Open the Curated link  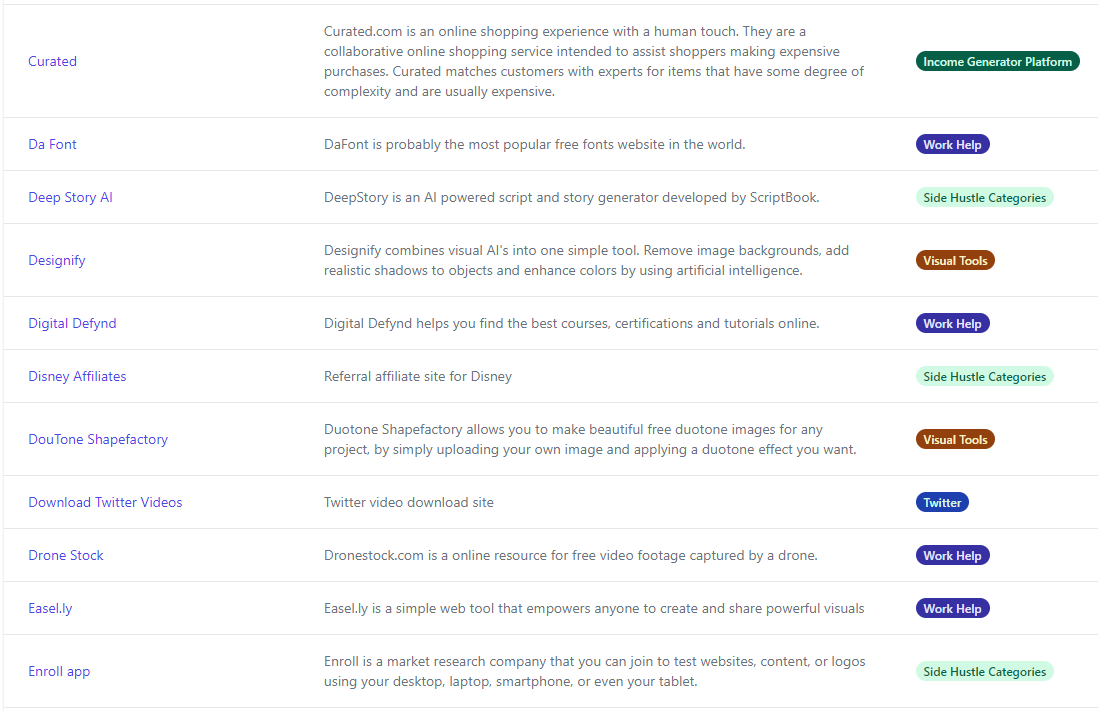tap(52, 61)
